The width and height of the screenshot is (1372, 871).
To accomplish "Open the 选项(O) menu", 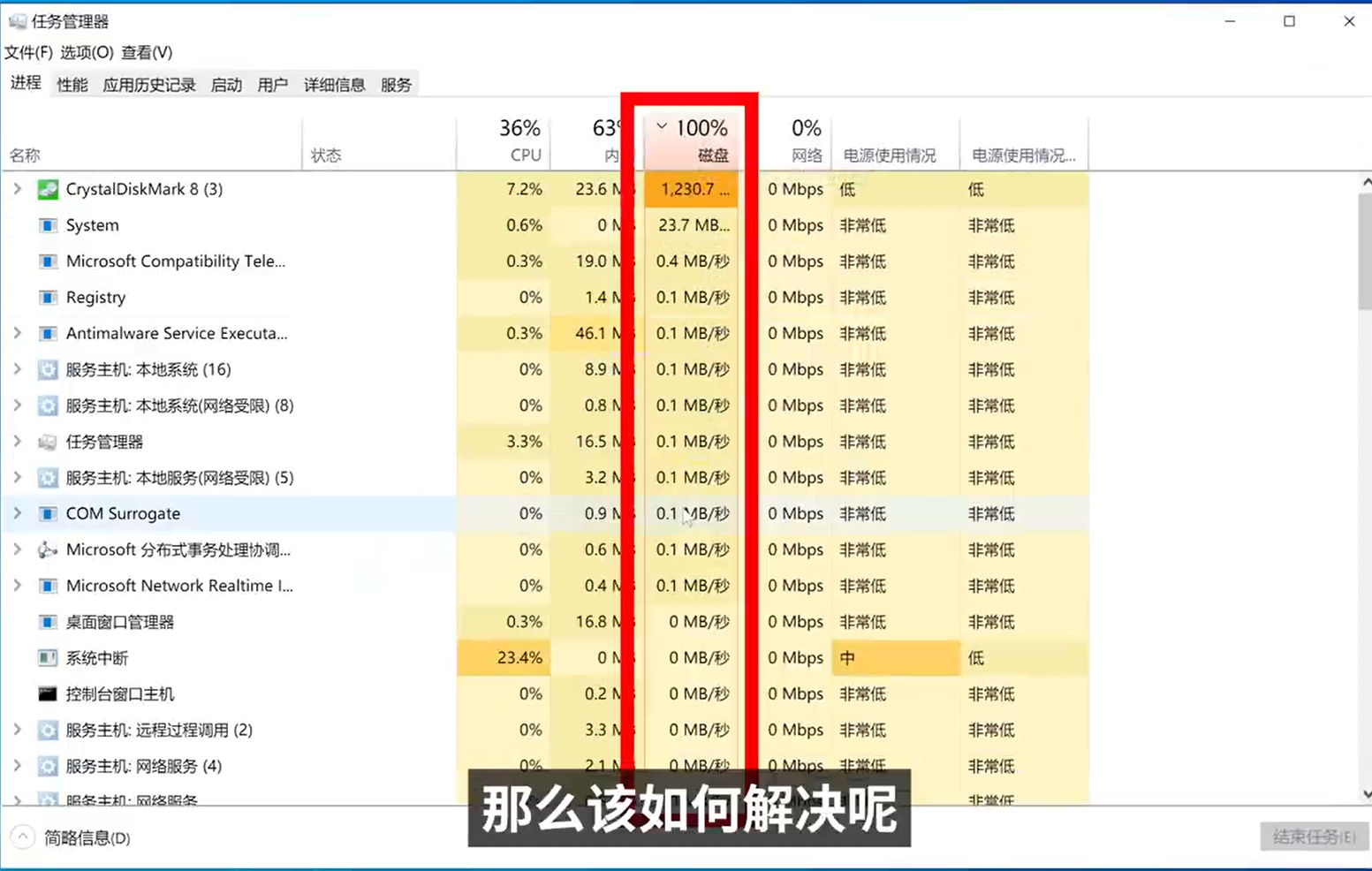I will [x=87, y=53].
